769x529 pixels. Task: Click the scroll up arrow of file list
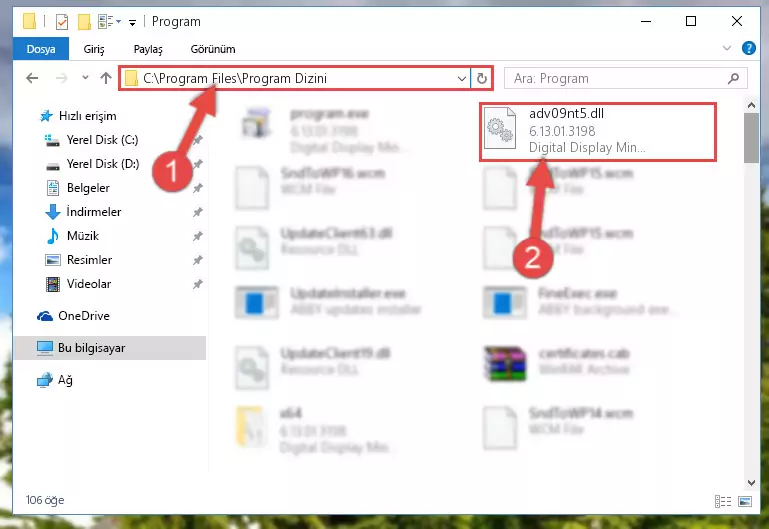pyautogui.click(x=751, y=105)
